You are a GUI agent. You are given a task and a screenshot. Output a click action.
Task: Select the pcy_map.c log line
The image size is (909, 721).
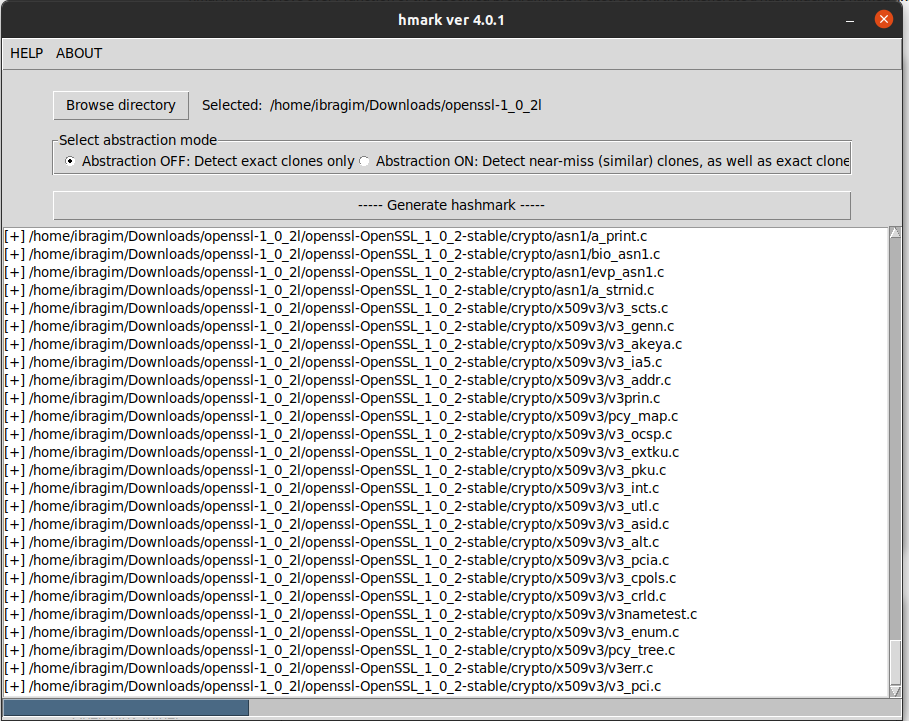point(340,416)
